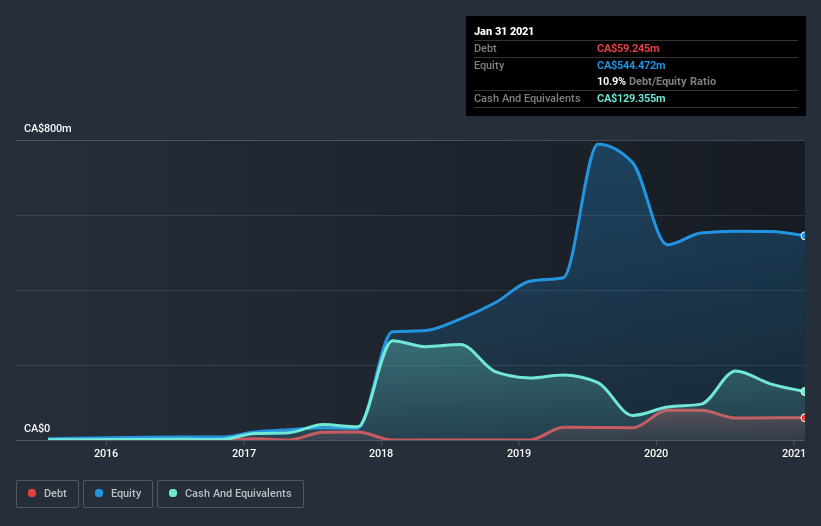Click the CA$800m y-axis label
The width and height of the screenshot is (821, 526).
[x=48, y=128]
